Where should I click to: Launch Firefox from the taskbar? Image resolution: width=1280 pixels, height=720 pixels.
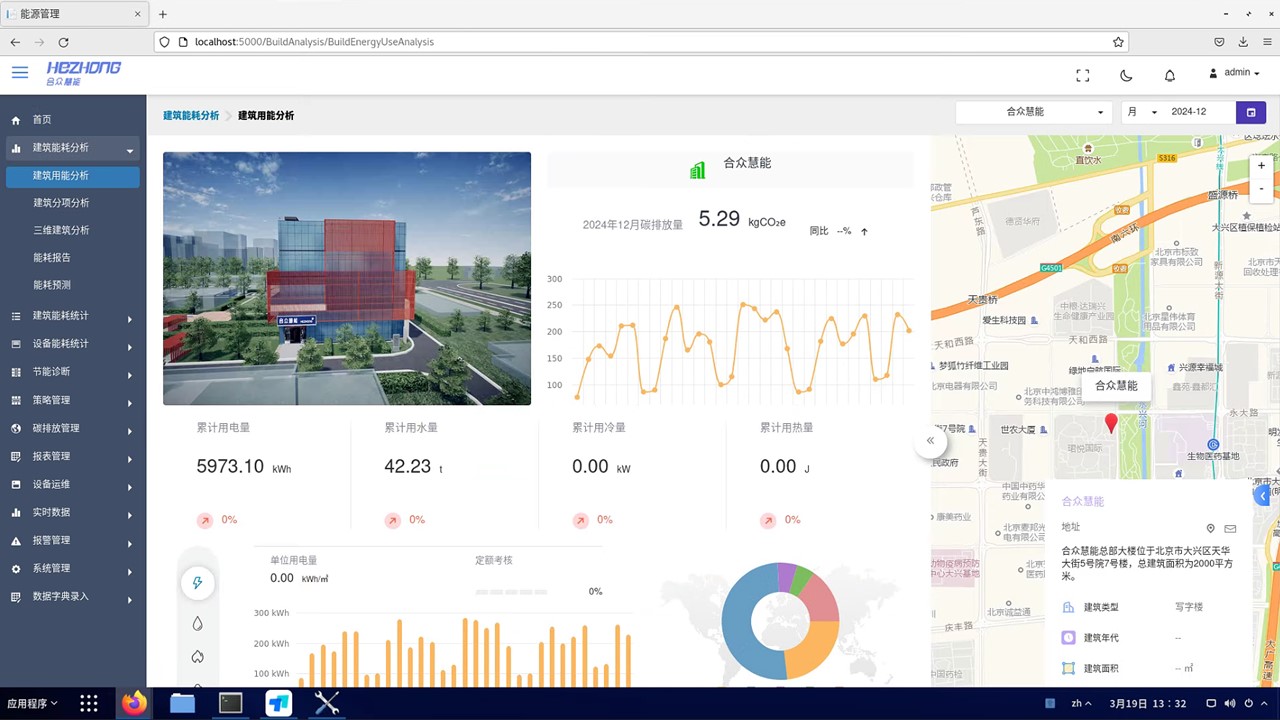(133, 703)
